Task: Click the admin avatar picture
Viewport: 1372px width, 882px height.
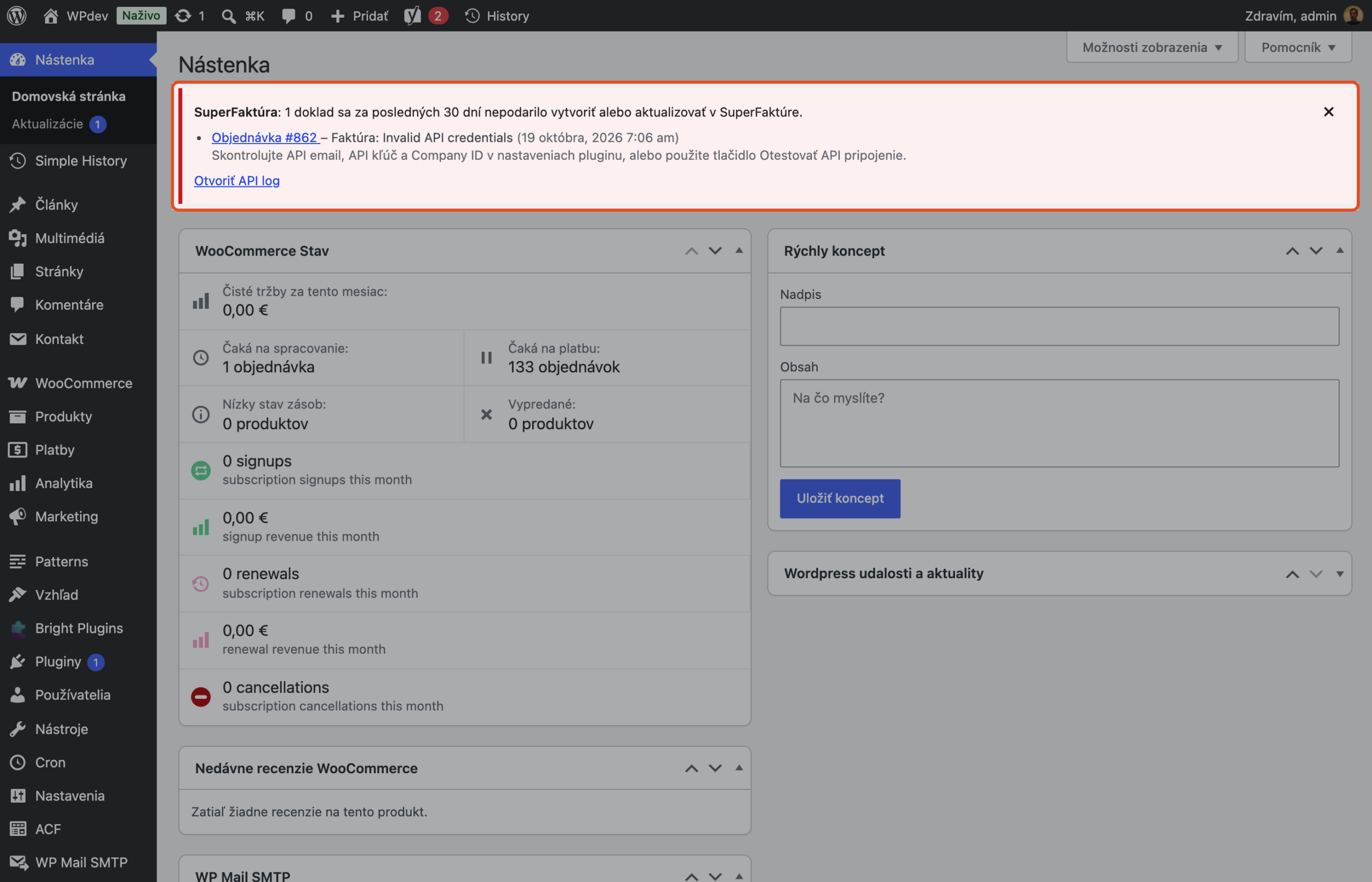Action: (1353, 16)
